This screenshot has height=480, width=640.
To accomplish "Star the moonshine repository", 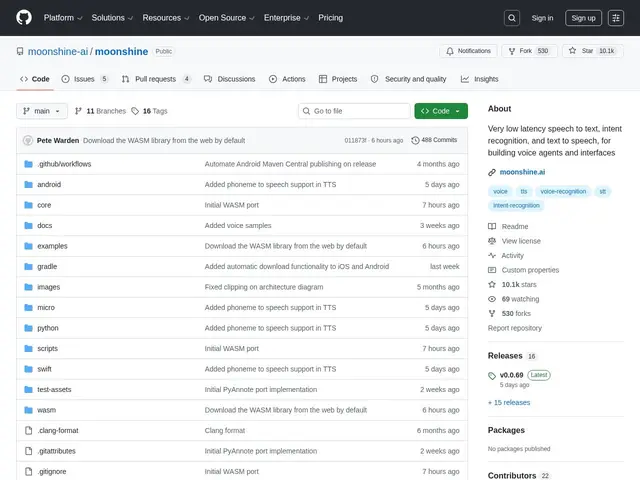I will [593, 51].
